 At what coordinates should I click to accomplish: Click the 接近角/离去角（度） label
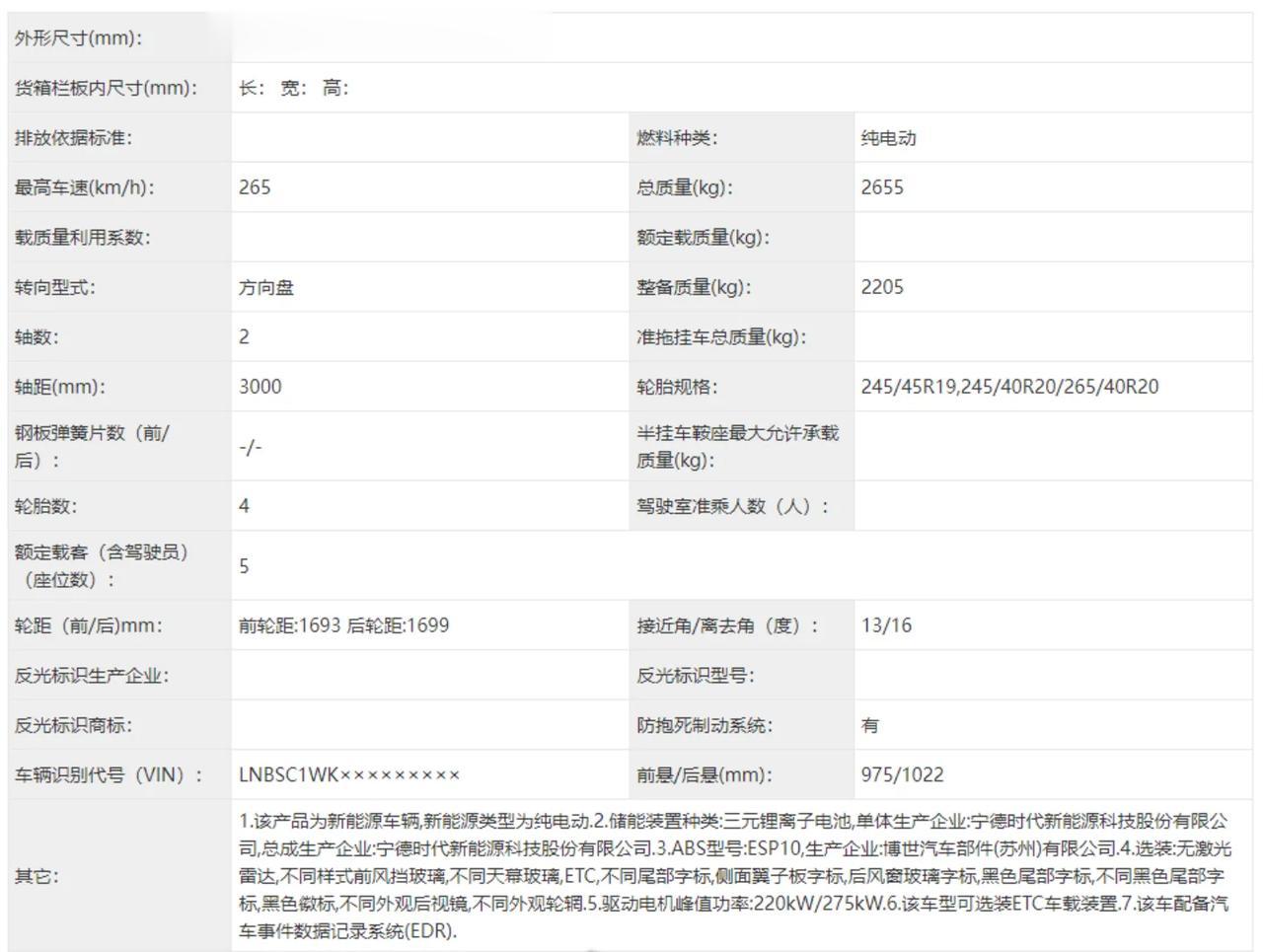tap(727, 625)
